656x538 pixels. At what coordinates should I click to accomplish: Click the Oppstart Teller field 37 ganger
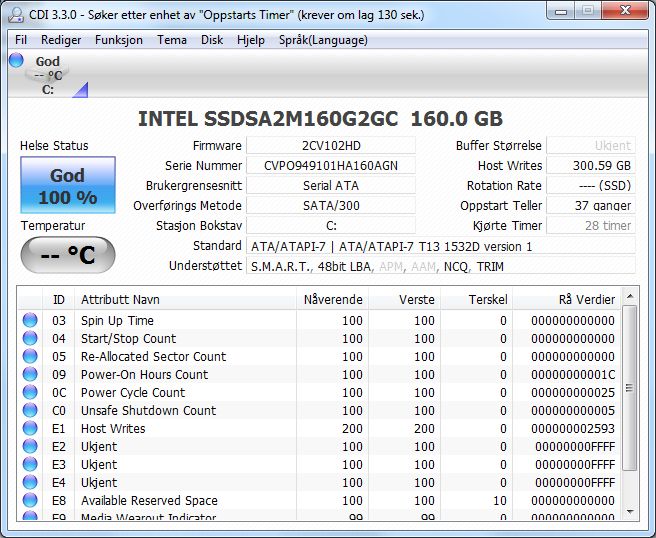(x=591, y=206)
